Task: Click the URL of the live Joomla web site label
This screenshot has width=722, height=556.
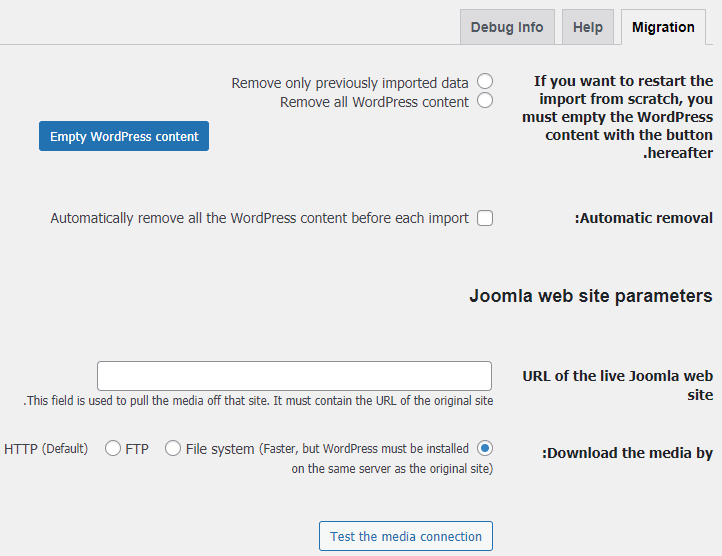Action: click(617, 385)
